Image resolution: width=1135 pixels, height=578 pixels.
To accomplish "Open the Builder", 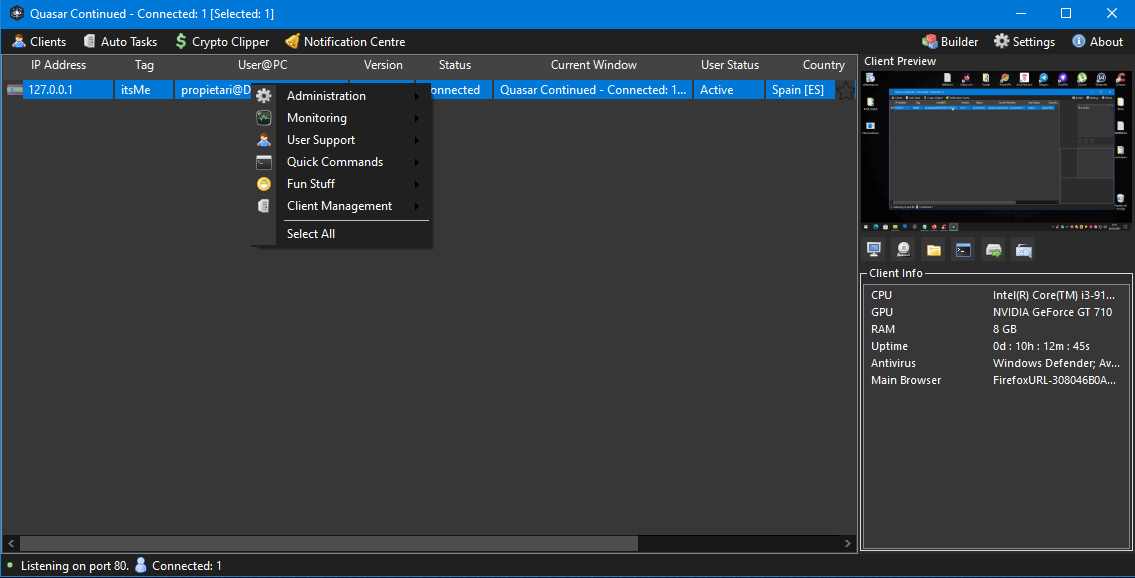I will click(950, 42).
